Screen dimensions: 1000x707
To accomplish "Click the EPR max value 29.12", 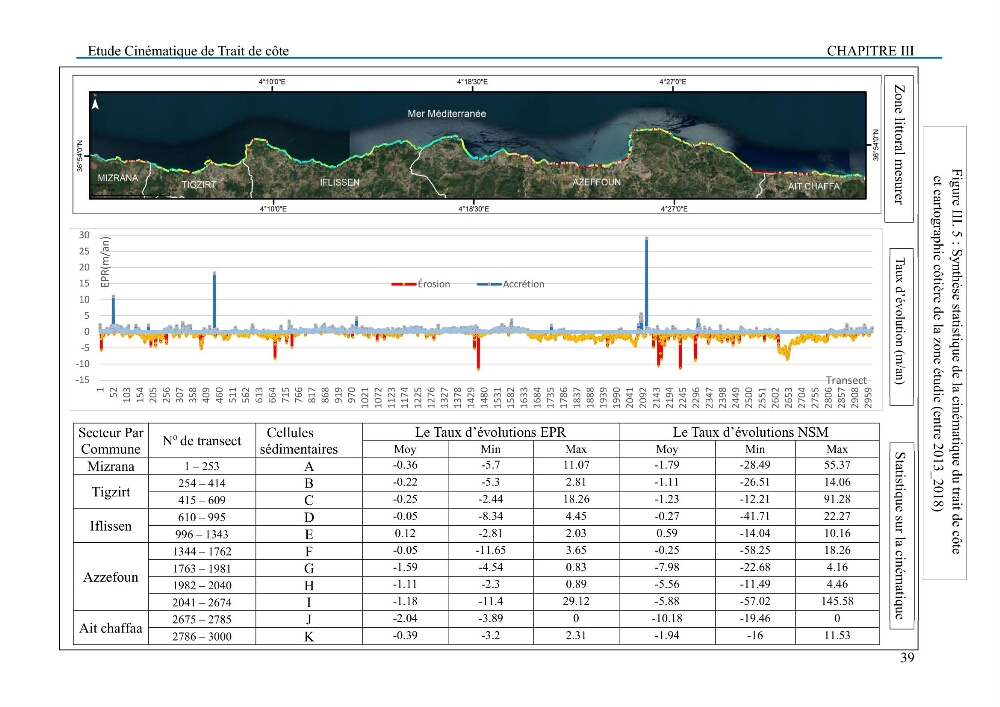I will pos(576,601).
